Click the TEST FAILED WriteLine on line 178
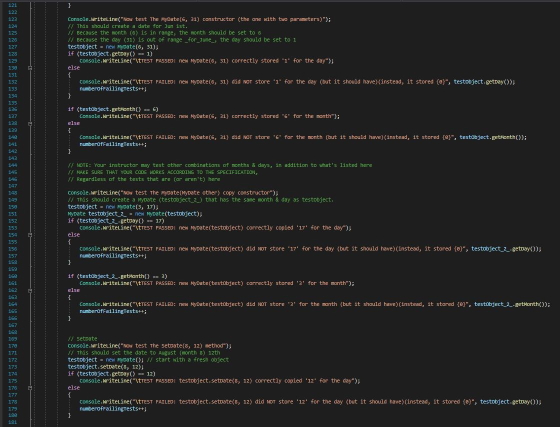Screen dimensions: 560x427 [310, 402]
